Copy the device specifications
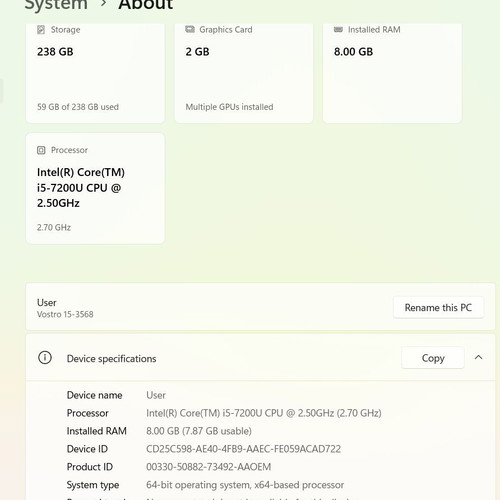The width and height of the screenshot is (500, 500). coord(433,358)
